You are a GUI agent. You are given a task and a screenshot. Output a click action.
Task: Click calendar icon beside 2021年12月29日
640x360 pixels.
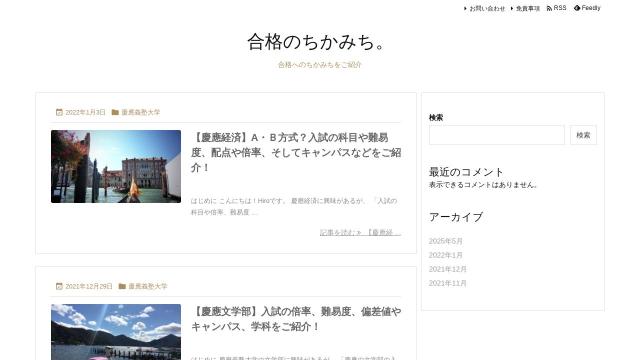pyautogui.click(x=59, y=286)
